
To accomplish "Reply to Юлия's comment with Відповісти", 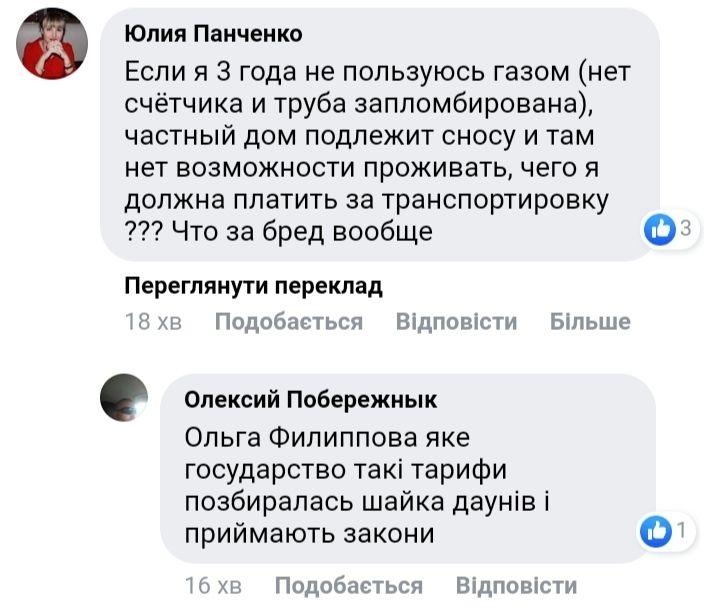I will [x=456, y=322].
